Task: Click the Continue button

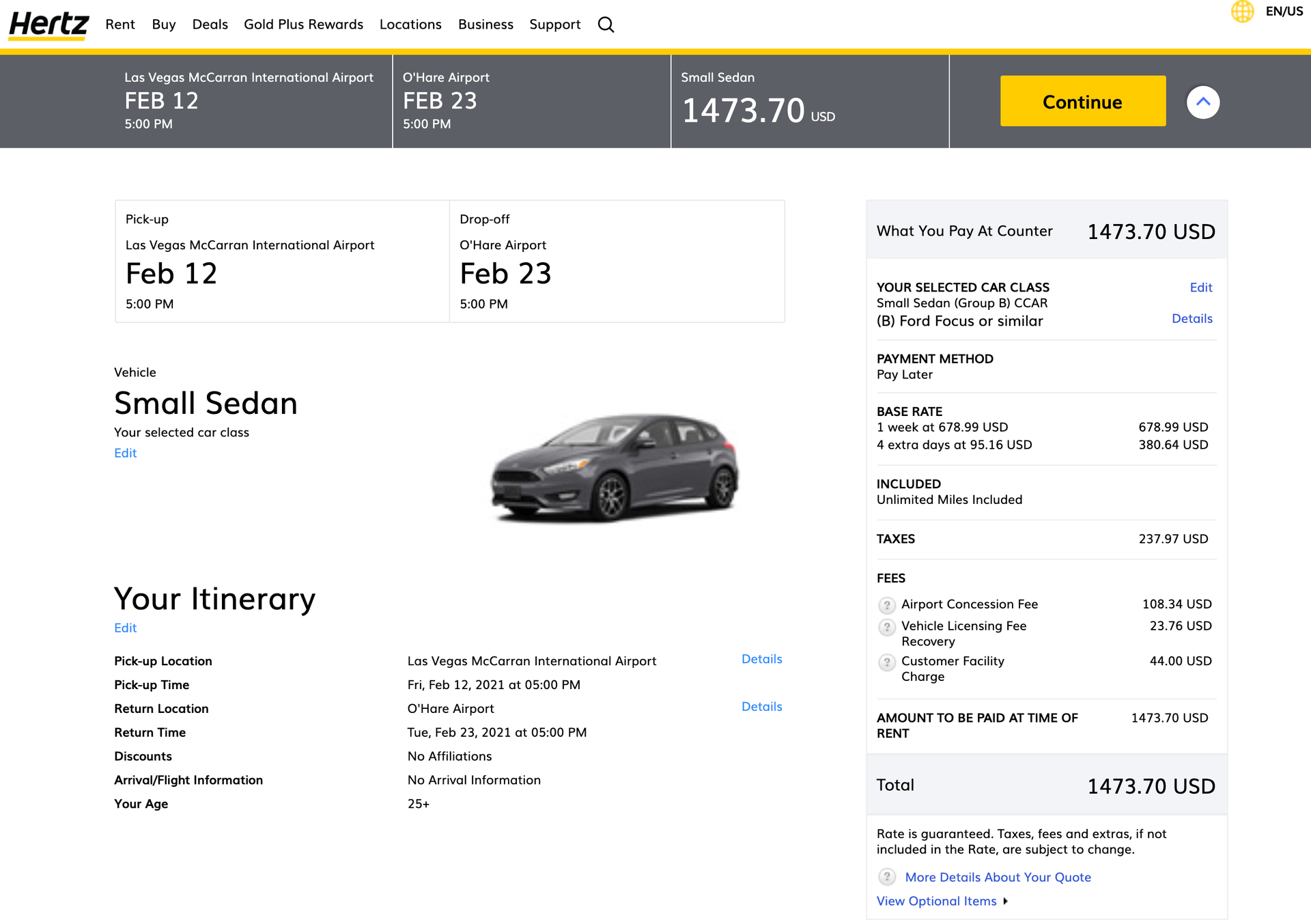Action: [1082, 101]
